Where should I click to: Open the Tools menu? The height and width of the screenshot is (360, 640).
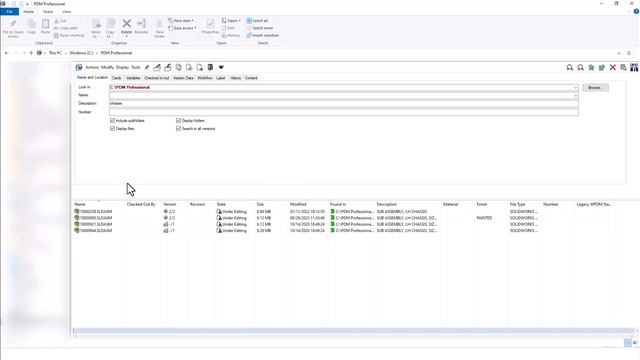click(x=136, y=67)
